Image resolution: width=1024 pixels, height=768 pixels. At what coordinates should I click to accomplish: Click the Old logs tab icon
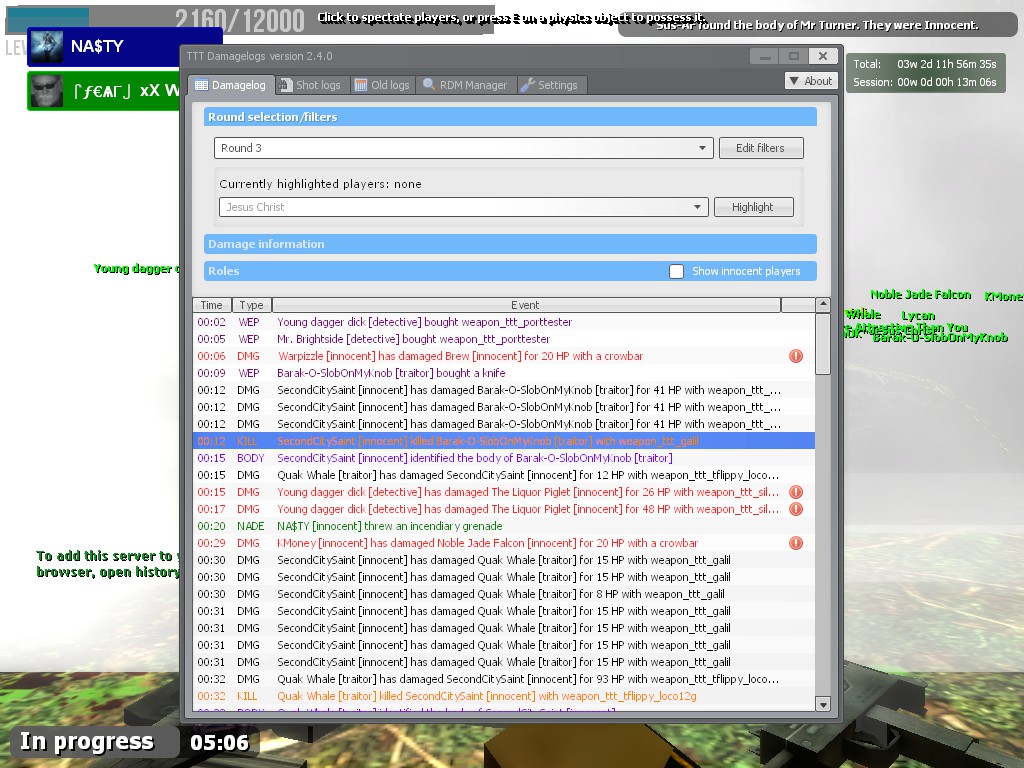pyautogui.click(x=360, y=85)
